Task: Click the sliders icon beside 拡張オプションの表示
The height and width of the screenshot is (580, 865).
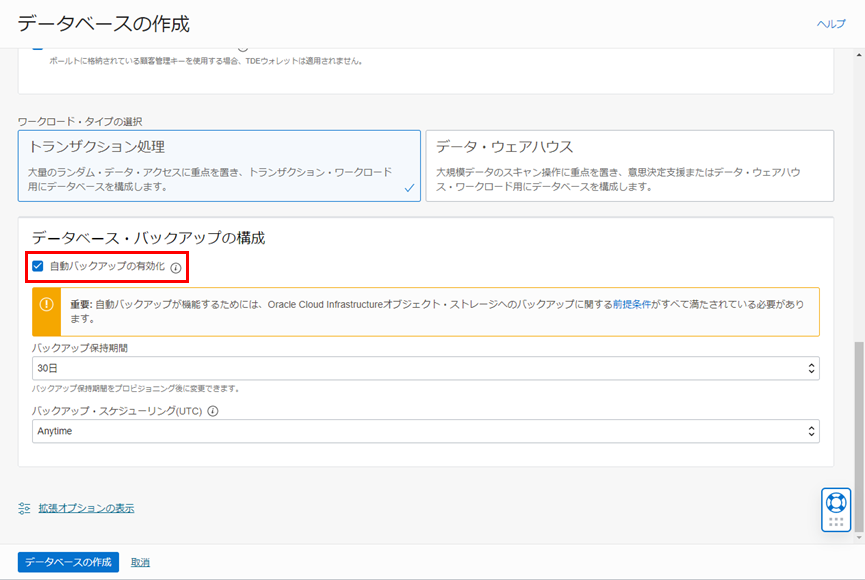Action: point(25,508)
